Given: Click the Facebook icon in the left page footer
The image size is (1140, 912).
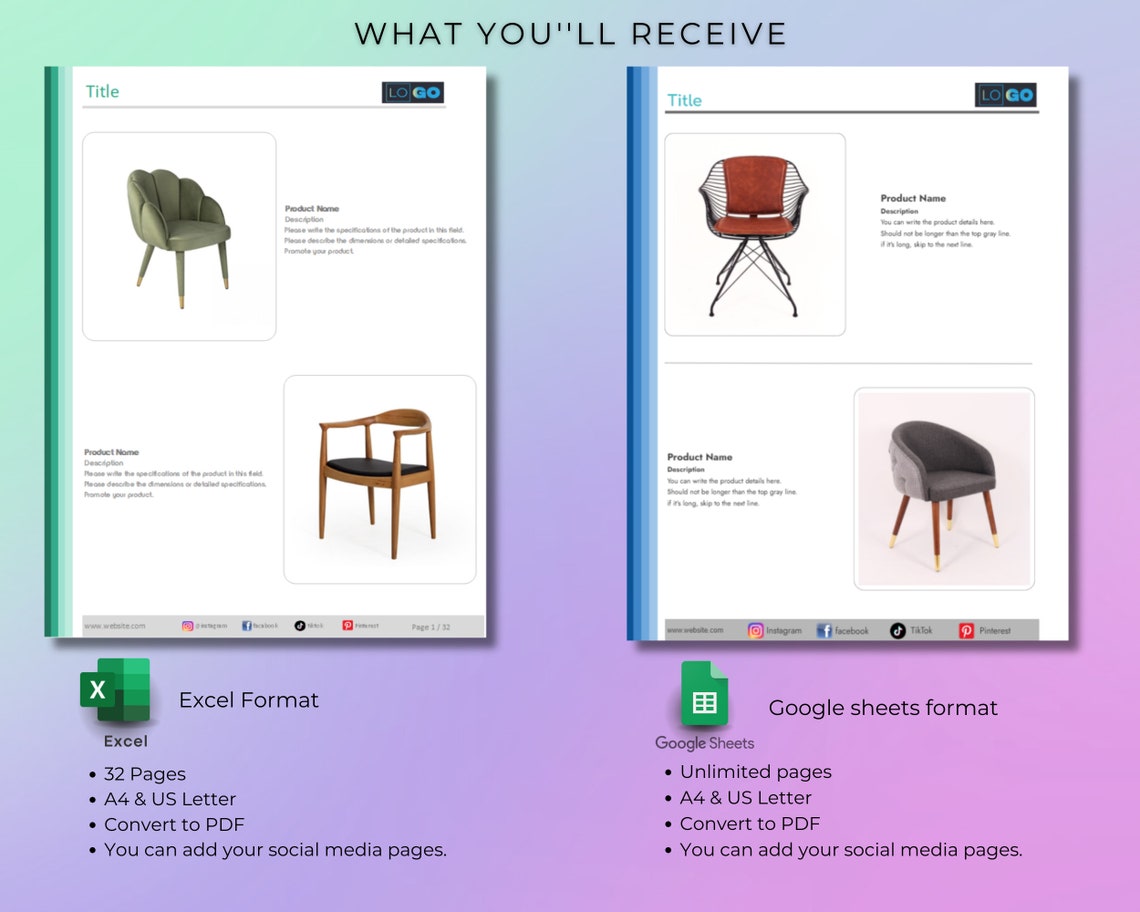Looking at the screenshot, I should pyautogui.click(x=247, y=625).
